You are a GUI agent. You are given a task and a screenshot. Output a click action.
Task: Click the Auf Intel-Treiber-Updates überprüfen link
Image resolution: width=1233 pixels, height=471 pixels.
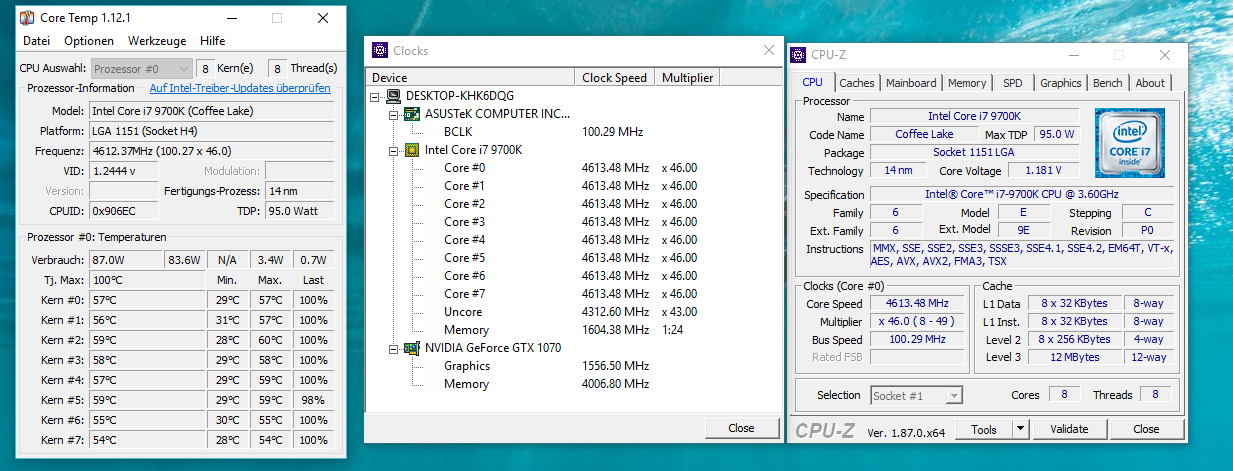coord(240,88)
